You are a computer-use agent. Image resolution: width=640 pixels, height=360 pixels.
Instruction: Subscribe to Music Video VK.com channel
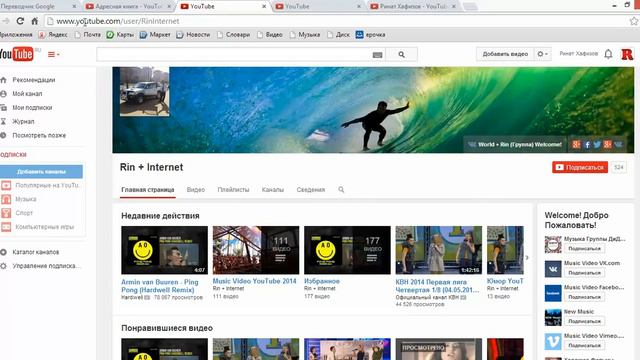(x=584, y=273)
